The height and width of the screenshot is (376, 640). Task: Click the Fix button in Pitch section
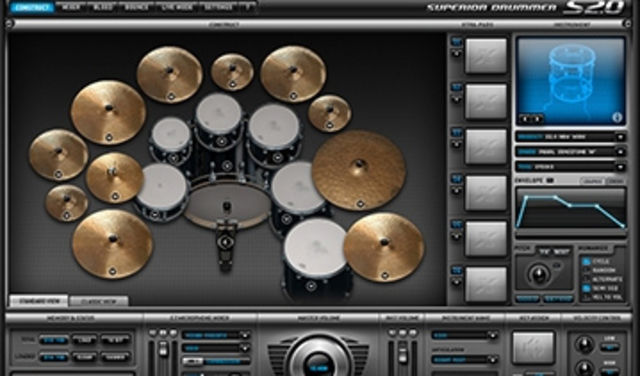click(543, 251)
